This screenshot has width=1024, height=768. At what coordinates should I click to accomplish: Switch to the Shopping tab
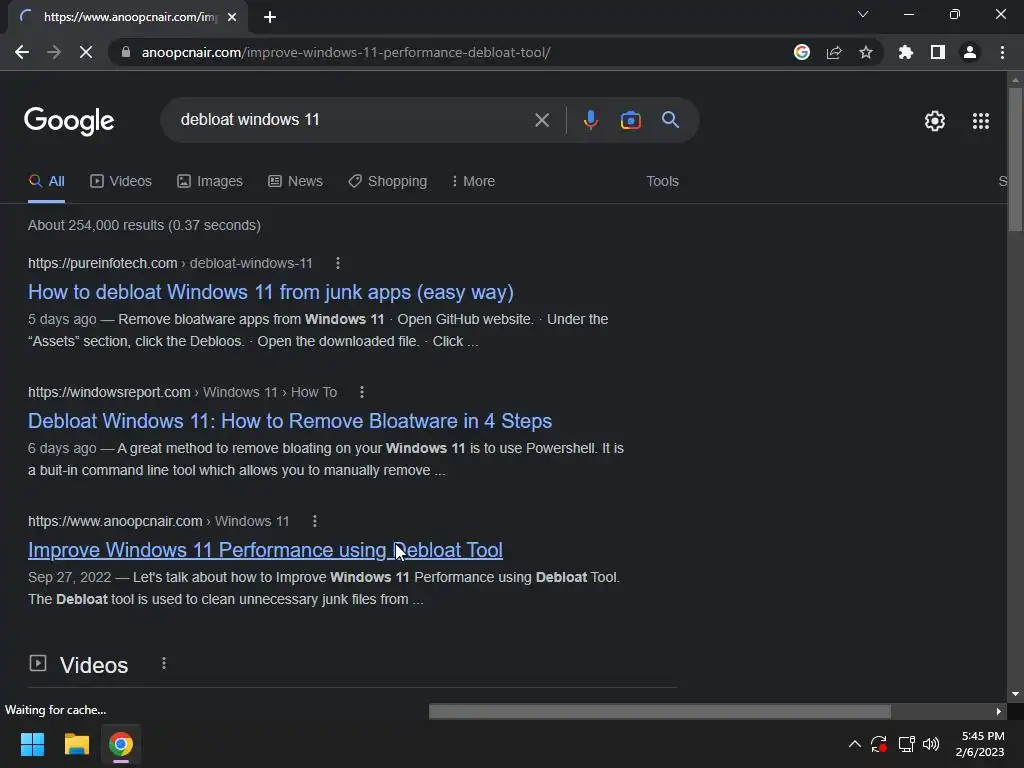point(387,182)
